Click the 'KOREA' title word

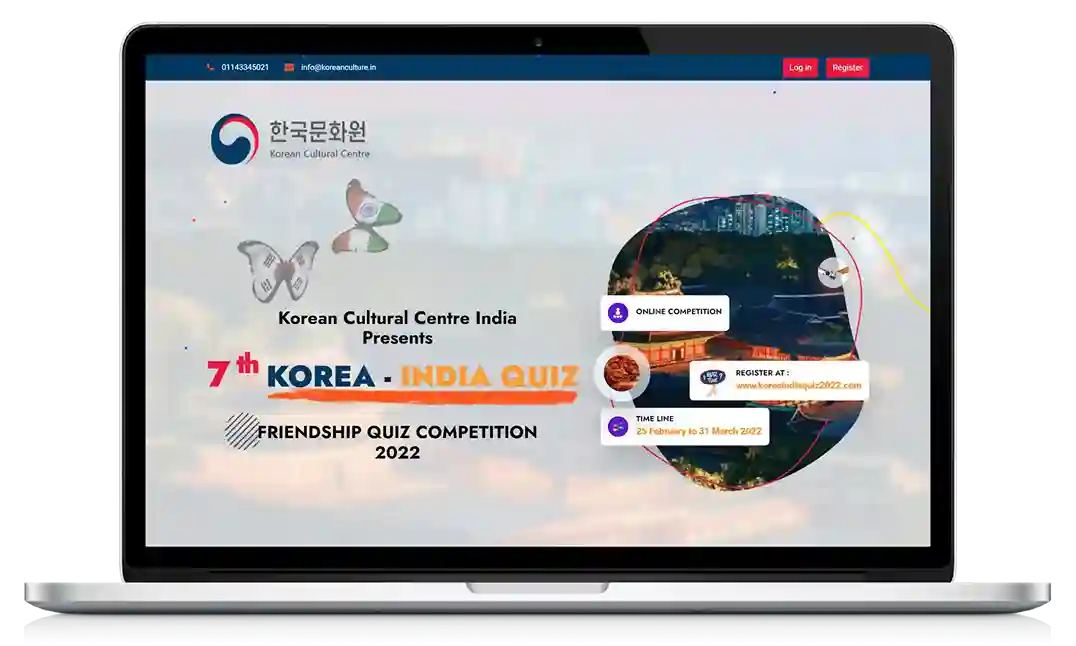[x=320, y=376]
